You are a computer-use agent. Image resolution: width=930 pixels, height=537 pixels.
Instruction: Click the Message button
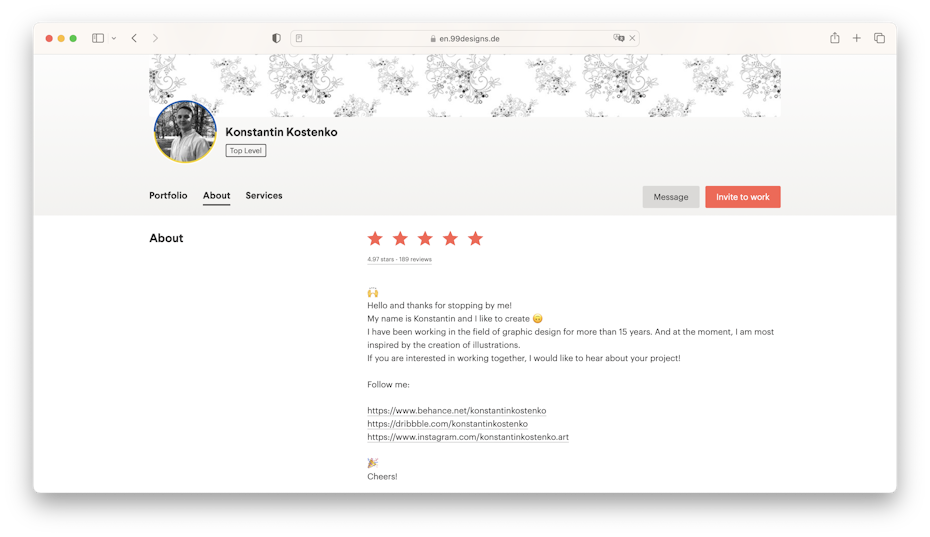click(x=671, y=197)
